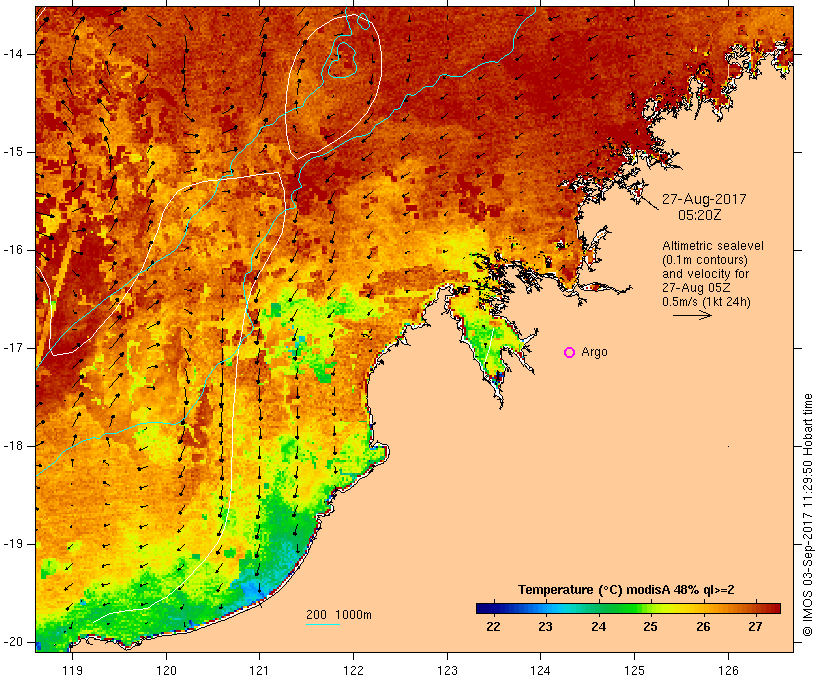The height and width of the screenshot is (680, 820).
Task: Click the Argo legend label
Action: 594,353
